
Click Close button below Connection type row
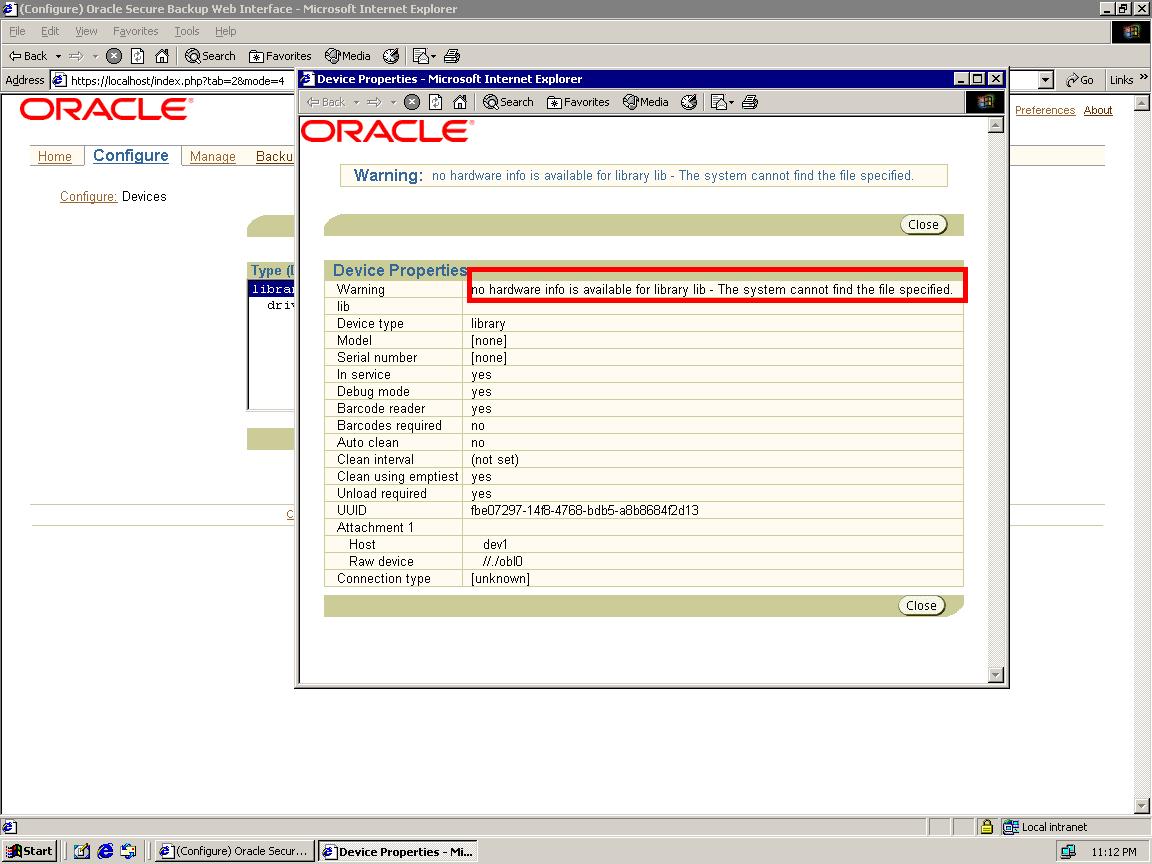(921, 605)
